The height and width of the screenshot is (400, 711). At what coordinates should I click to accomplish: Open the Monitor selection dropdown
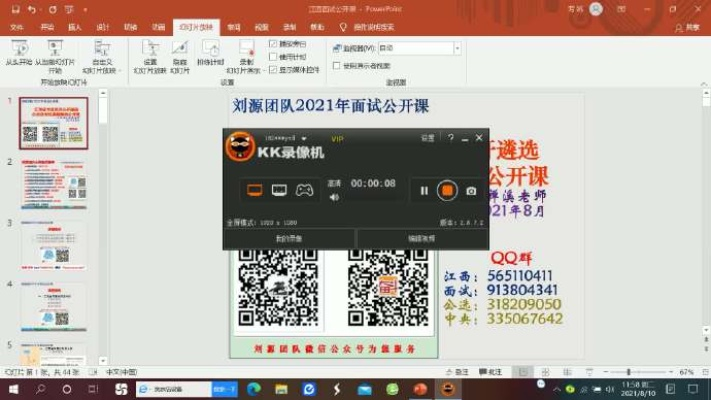point(457,48)
